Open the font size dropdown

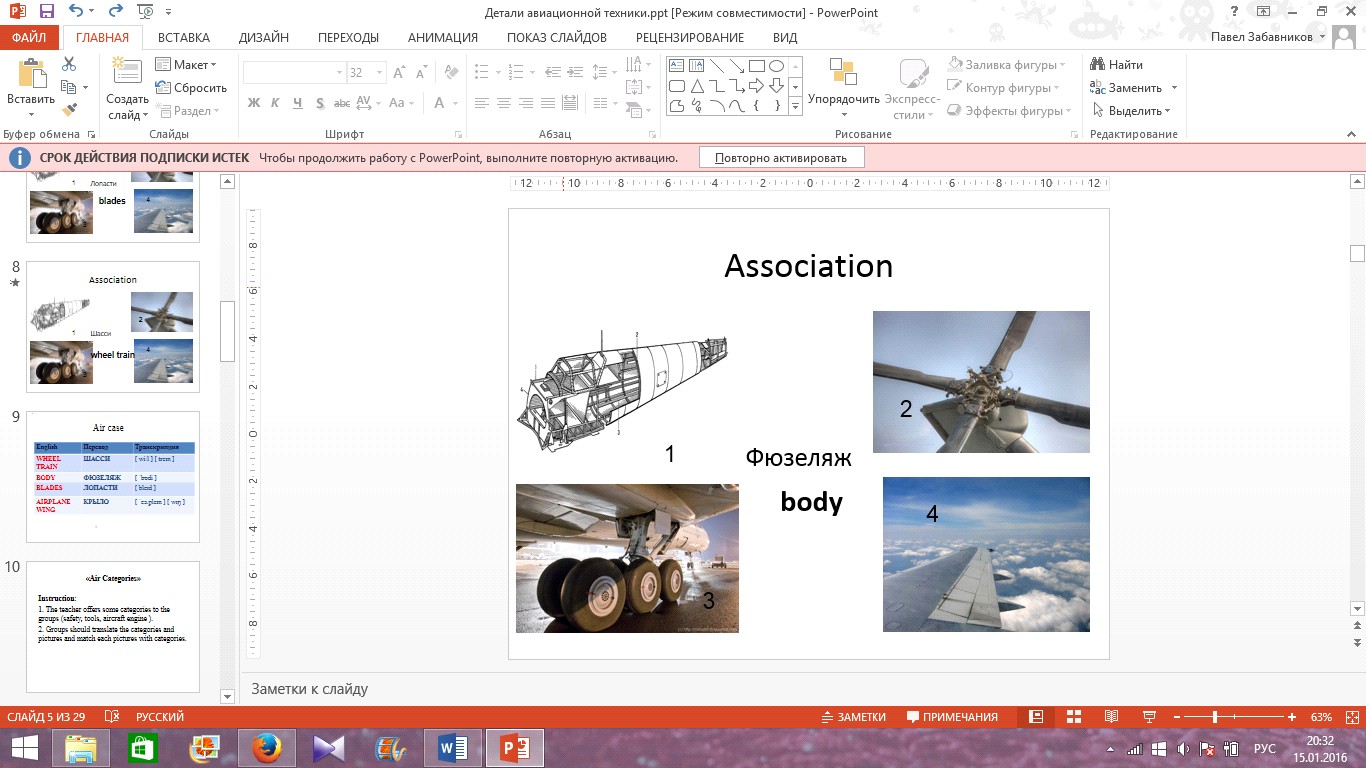(x=380, y=73)
